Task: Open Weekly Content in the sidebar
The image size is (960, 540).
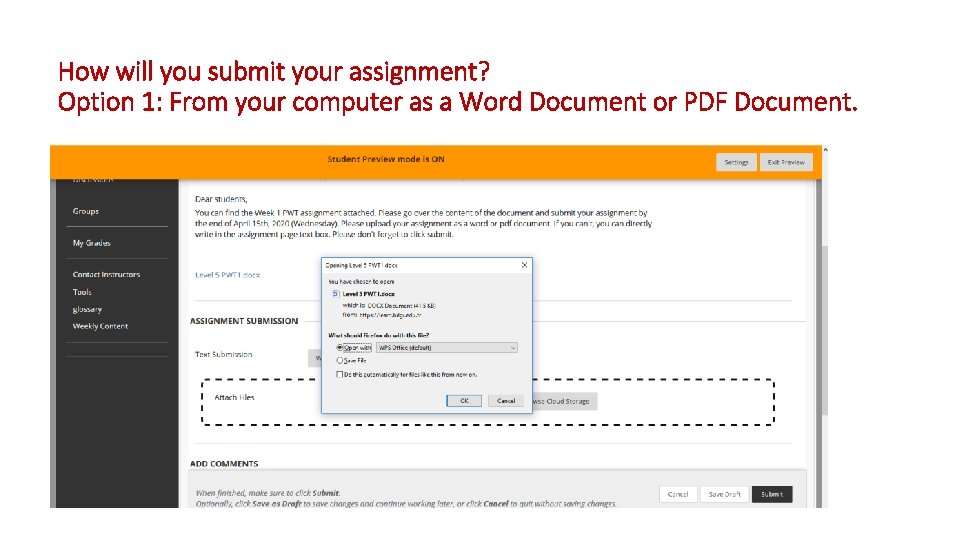Action: [x=100, y=326]
